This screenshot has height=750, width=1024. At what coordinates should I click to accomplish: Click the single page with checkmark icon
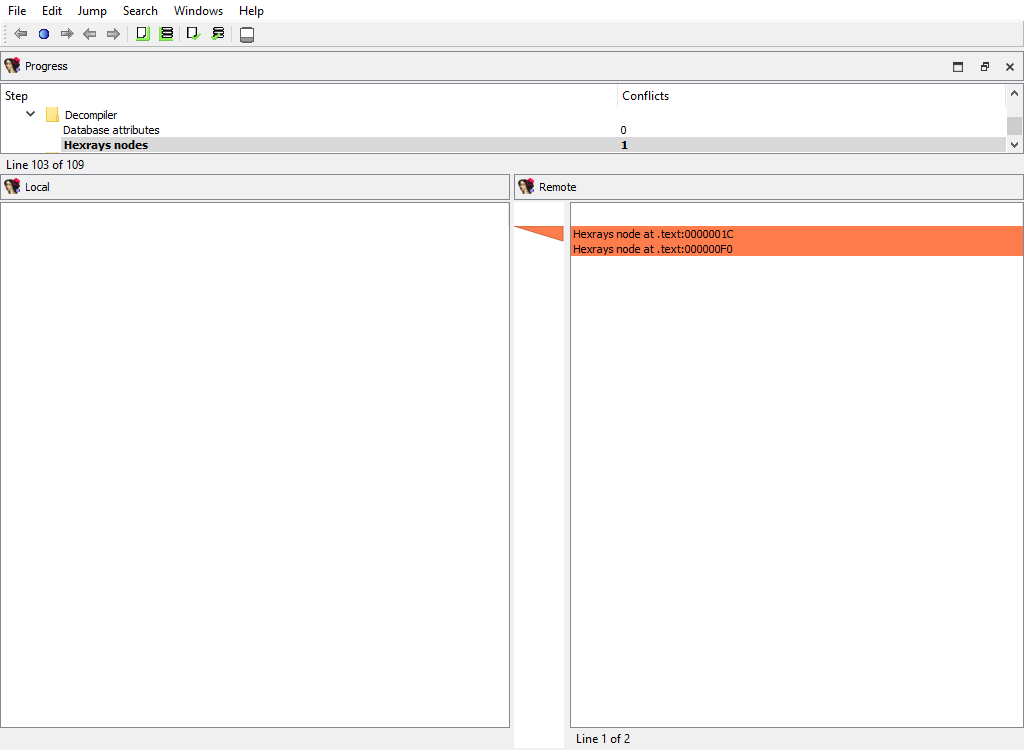click(x=194, y=34)
